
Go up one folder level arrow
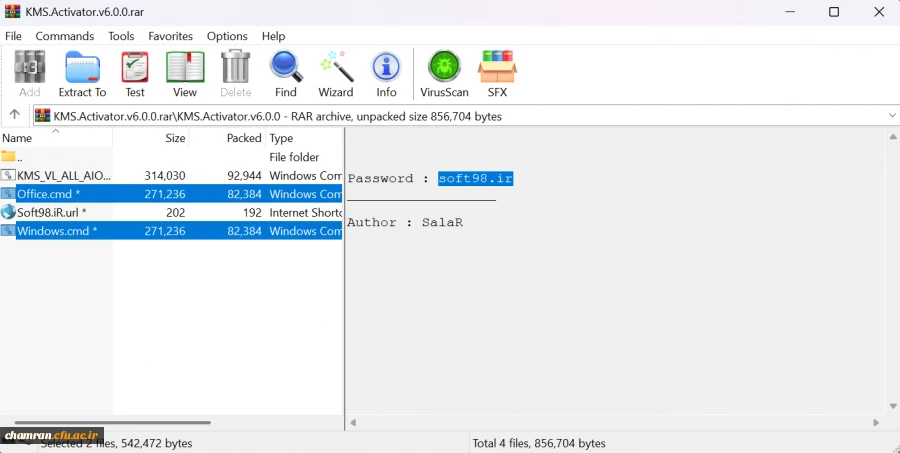tap(14, 114)
